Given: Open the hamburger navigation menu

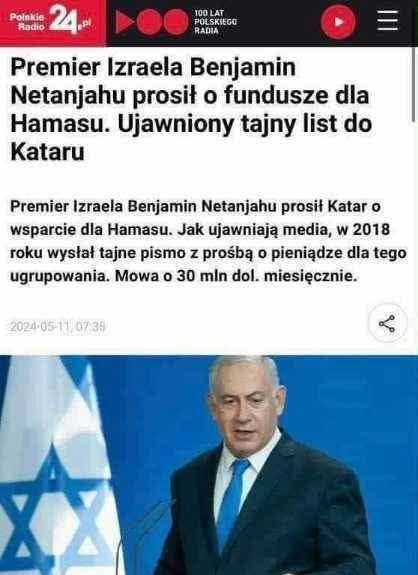Looking at the screenshot, I should click(388, 21).
